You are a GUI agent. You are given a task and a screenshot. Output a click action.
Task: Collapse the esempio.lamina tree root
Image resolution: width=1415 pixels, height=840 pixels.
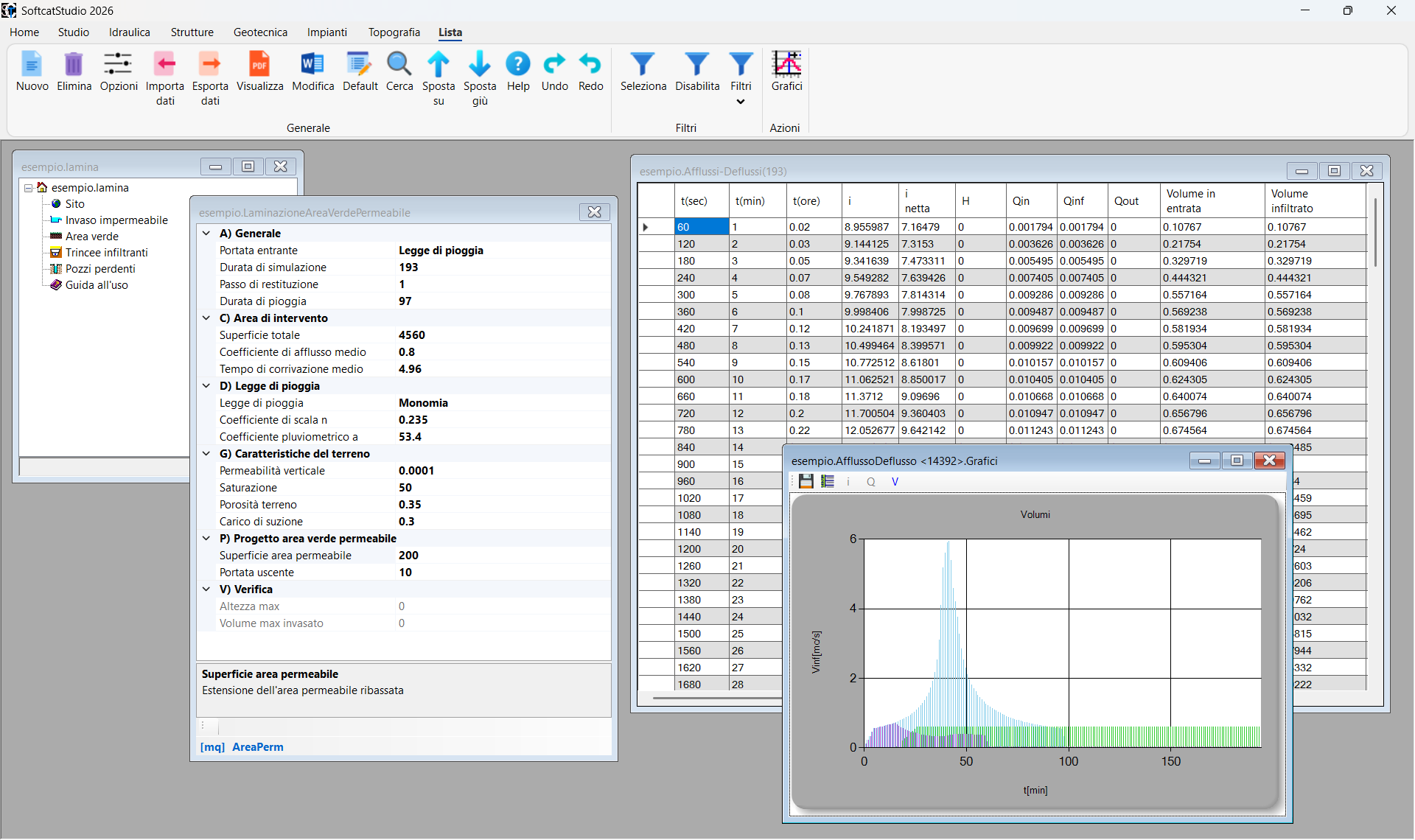(x=28, y=188)
